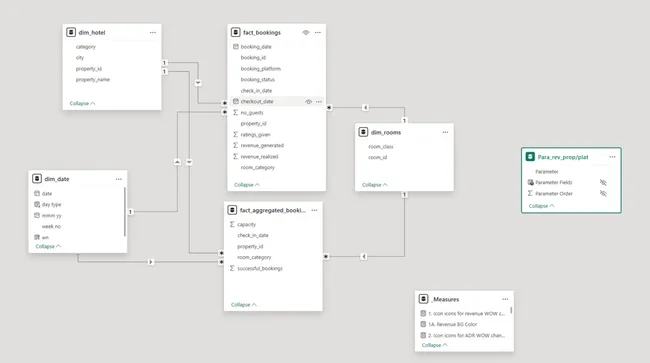The height and width of the screenshot is (363, 650).
Task: Select room_category in fact_aggregated_bookings
Action: (x=255, y=257)
